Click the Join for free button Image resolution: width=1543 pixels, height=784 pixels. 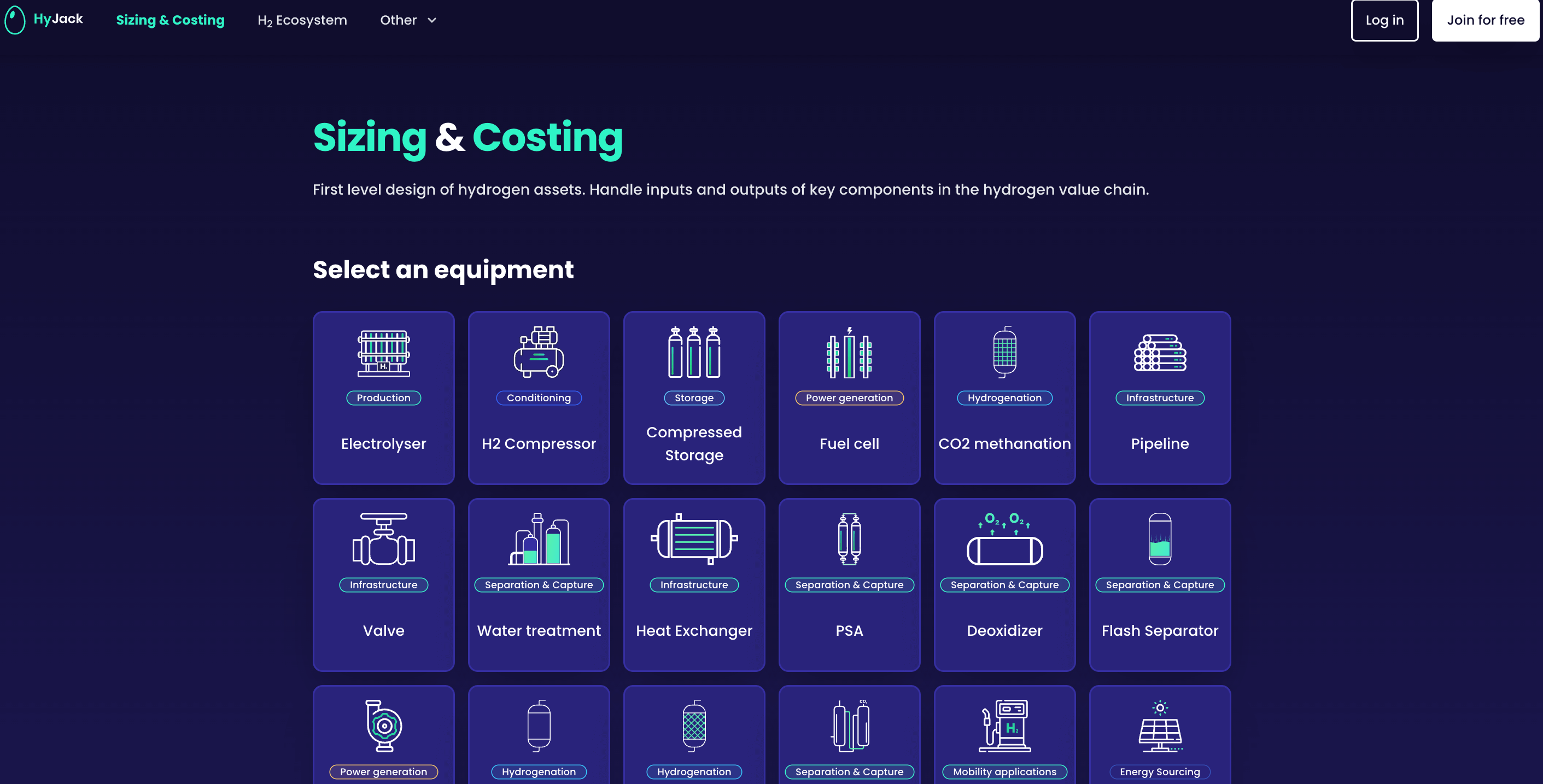click(x=1485, y=20)
